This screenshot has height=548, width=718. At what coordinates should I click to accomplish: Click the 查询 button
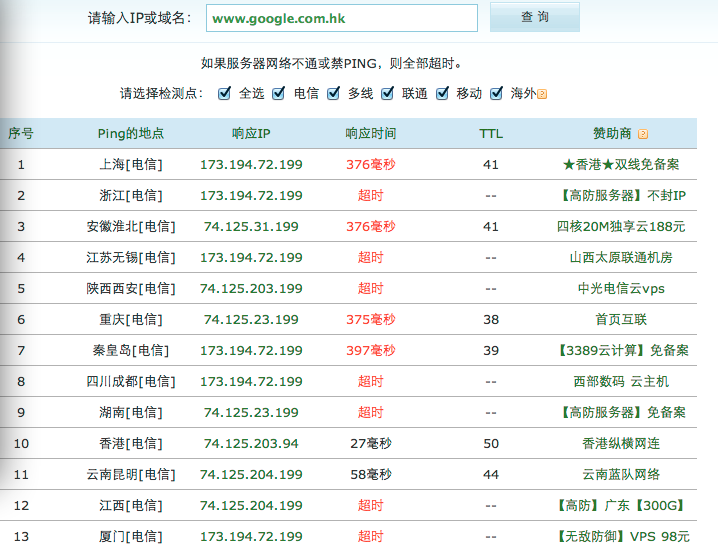(535, 17)
